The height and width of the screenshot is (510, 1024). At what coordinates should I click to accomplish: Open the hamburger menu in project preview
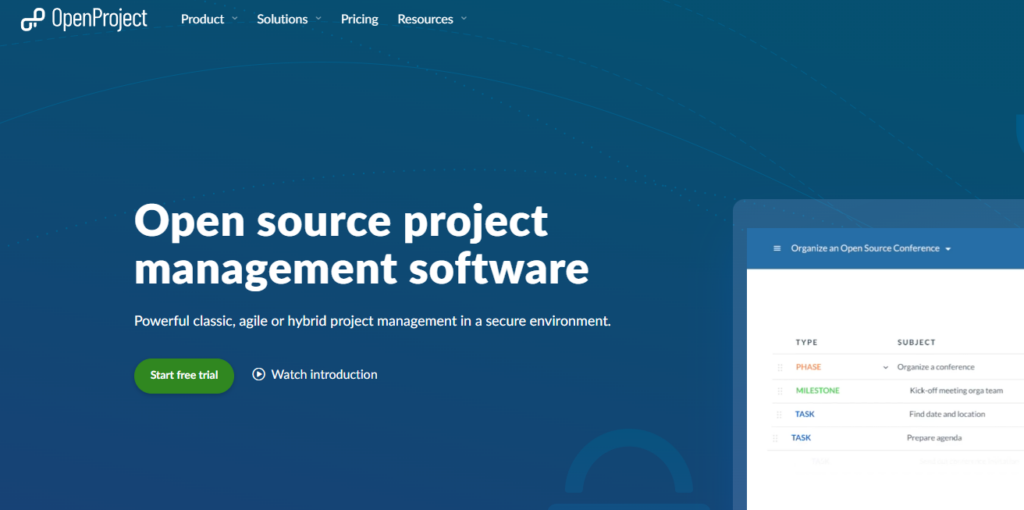(x=777, y=248)
